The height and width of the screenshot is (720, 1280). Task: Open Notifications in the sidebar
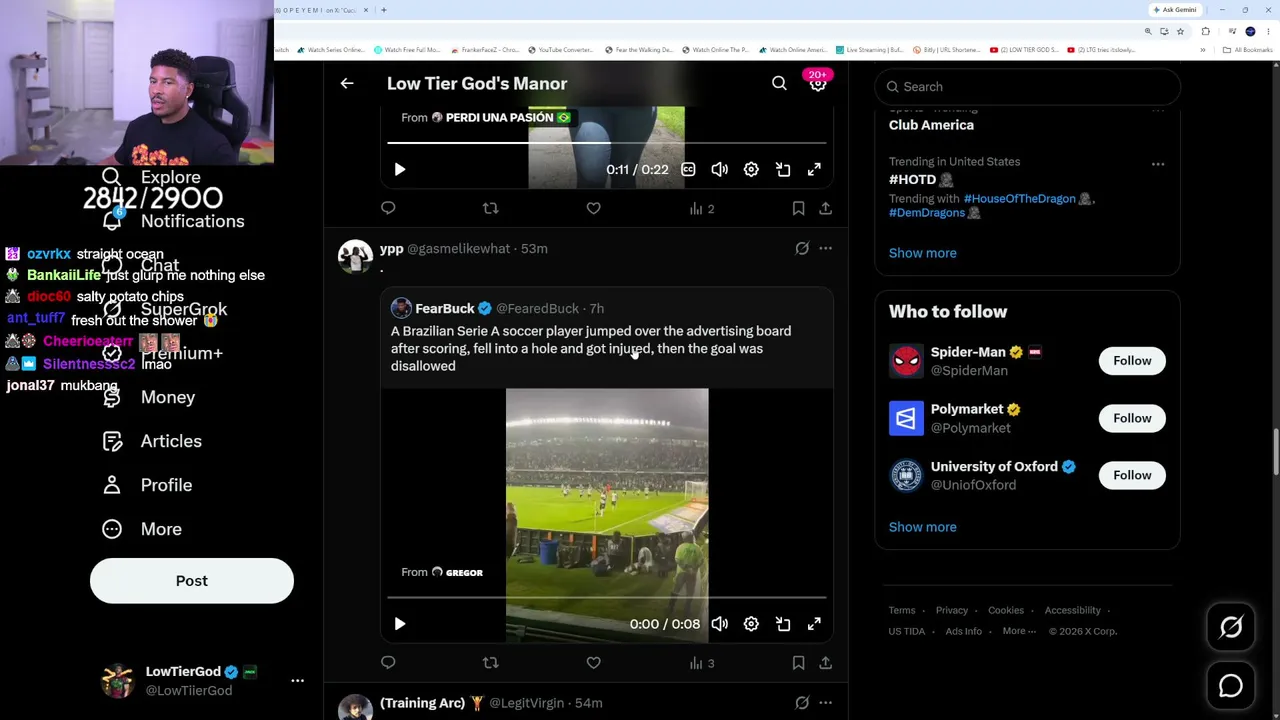pyautogui.click(x=173, y=221)
